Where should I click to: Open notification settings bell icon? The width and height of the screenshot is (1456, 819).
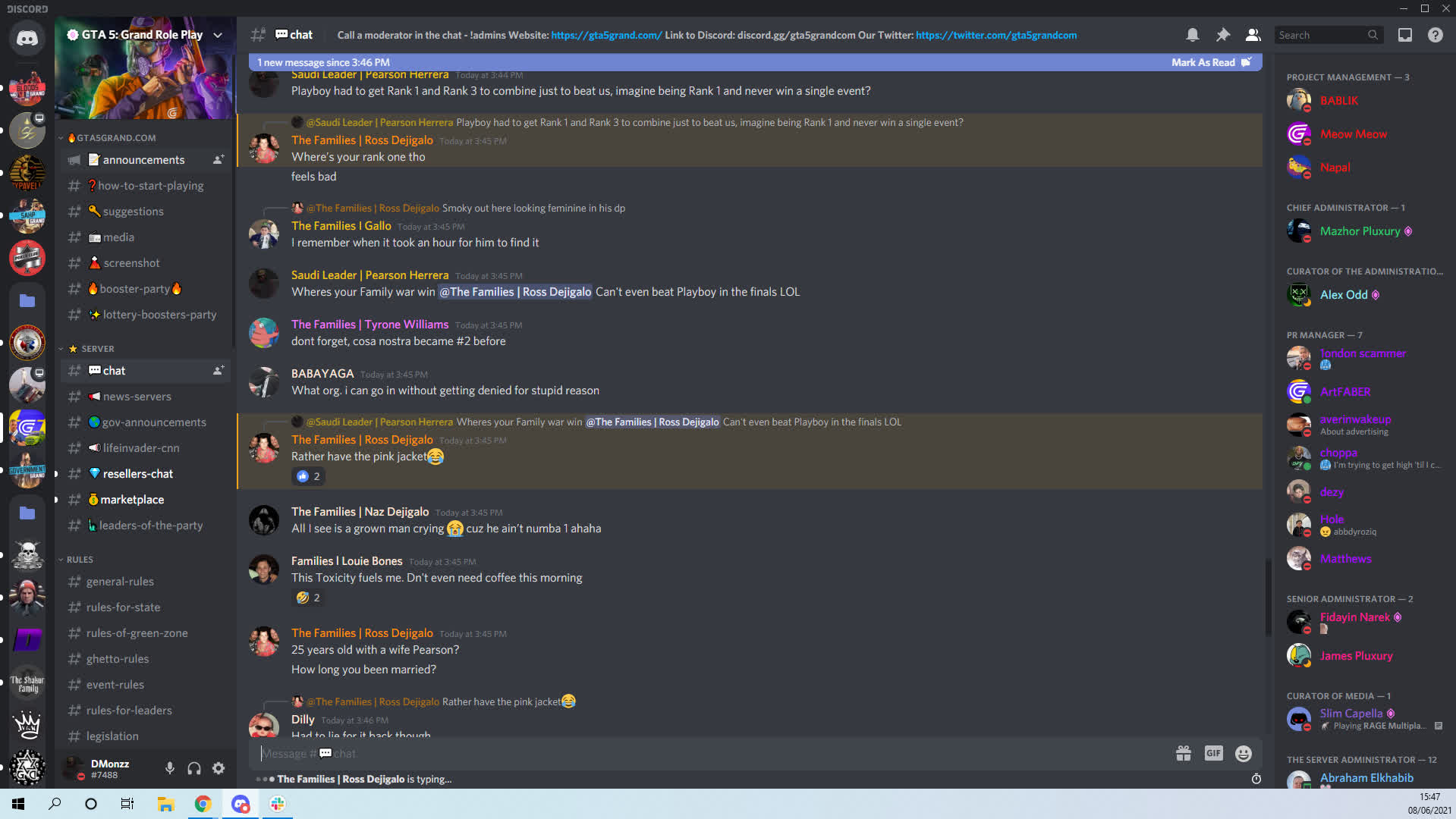tap(1193, 35)
